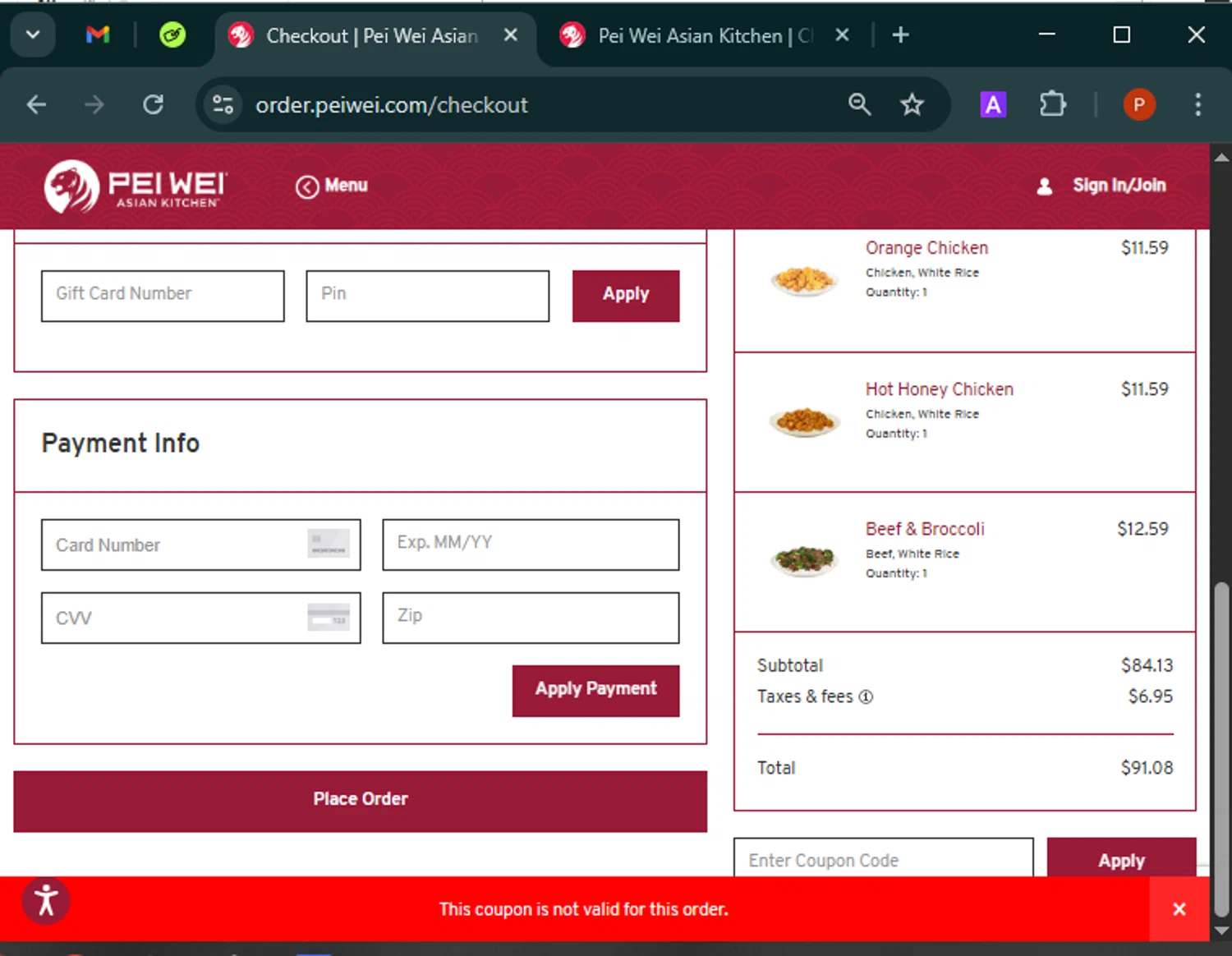Maximize the Chrome window
This screenshot has width=1232, height=956.
1121,34
